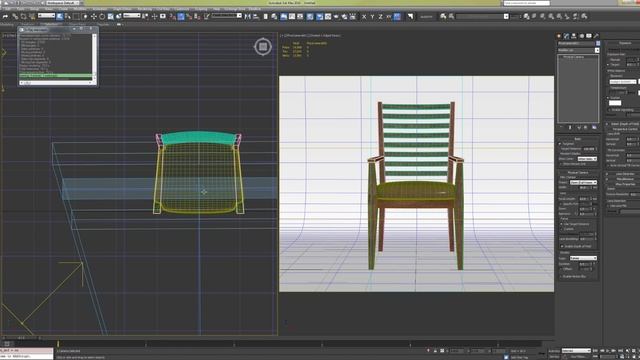Click the Pin Stack button below modifier stack
Viewport: 640px width, 360px height.
point(561,127)
